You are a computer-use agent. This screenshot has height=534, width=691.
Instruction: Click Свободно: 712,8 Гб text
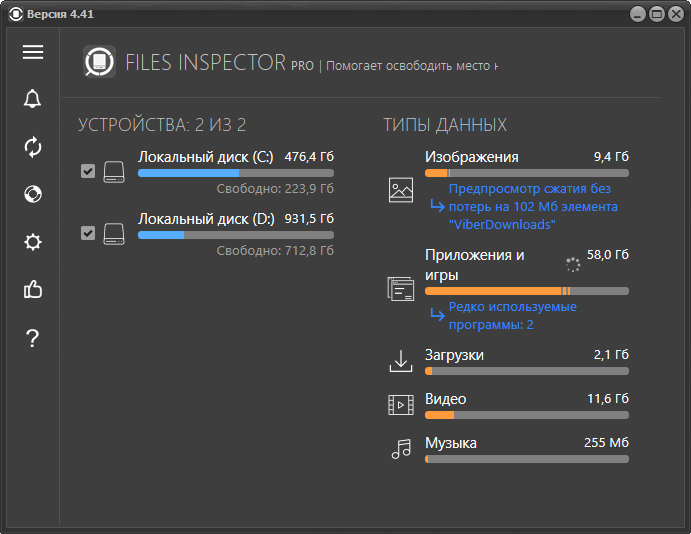(275, 251)
